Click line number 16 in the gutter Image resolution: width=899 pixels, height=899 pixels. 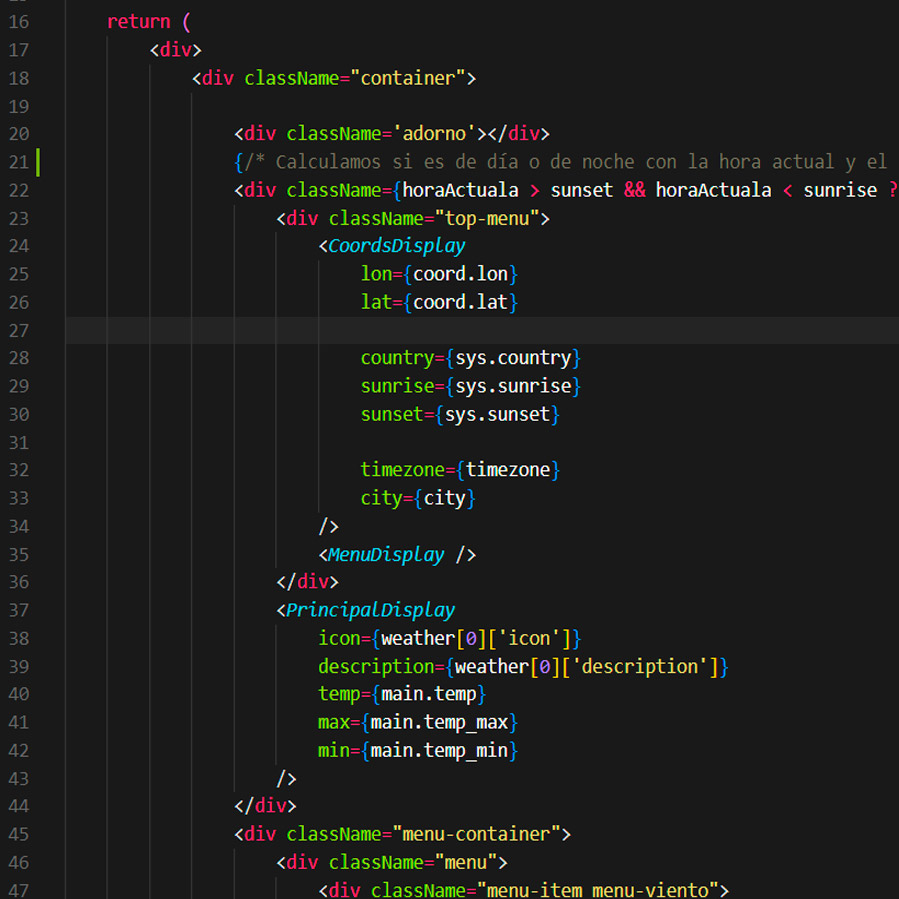(19, 22)
